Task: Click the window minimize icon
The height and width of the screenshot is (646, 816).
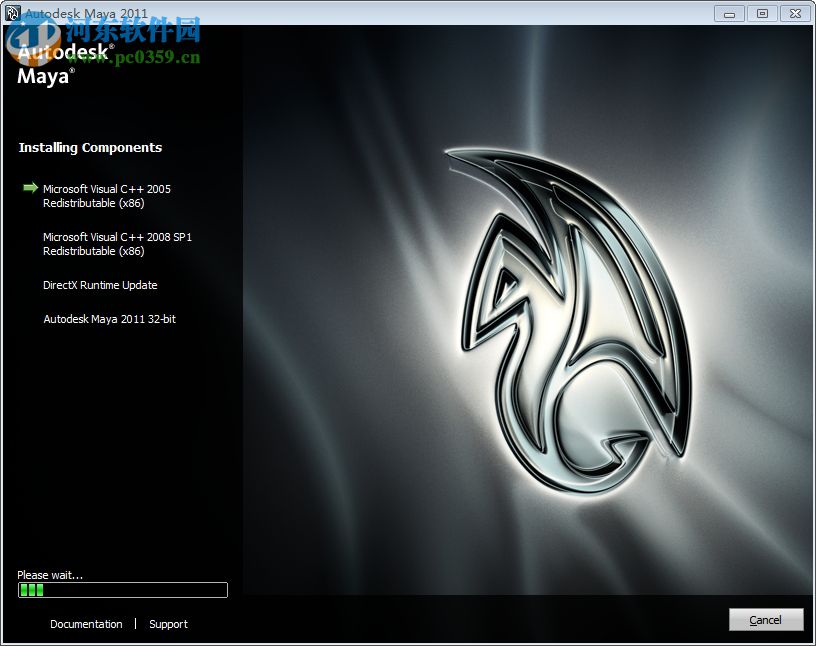Action: (728, 13)
